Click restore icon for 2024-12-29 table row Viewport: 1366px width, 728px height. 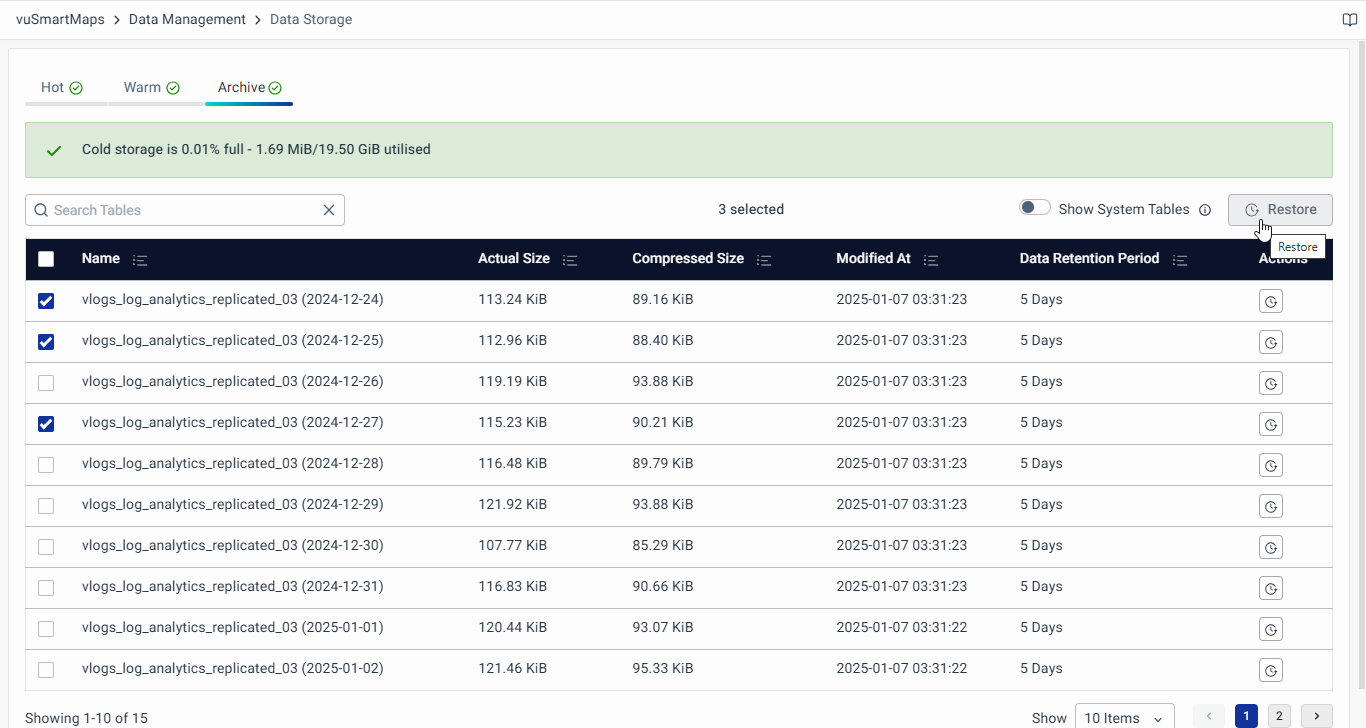coord(1270,506)
